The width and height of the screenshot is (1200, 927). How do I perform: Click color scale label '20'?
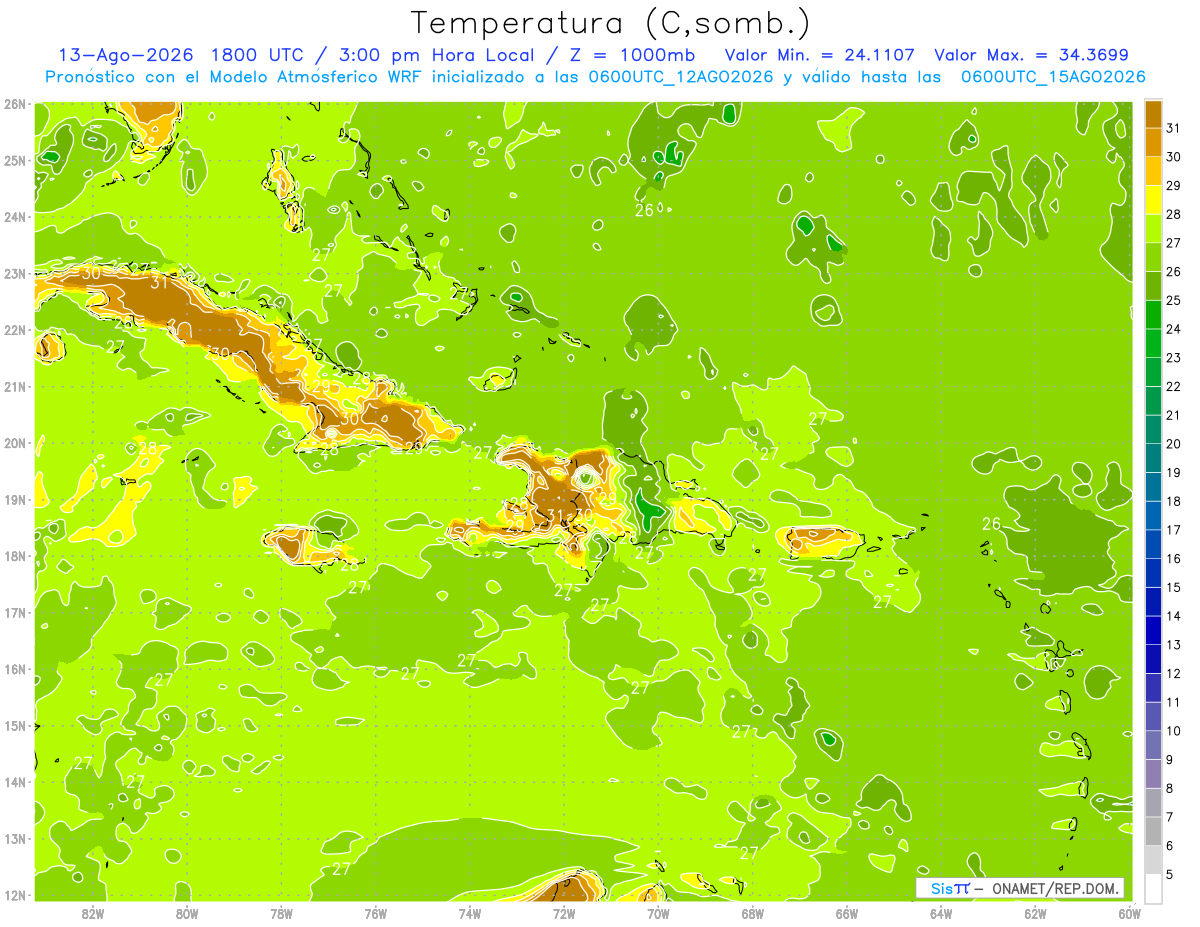[x=1174, y=444]
